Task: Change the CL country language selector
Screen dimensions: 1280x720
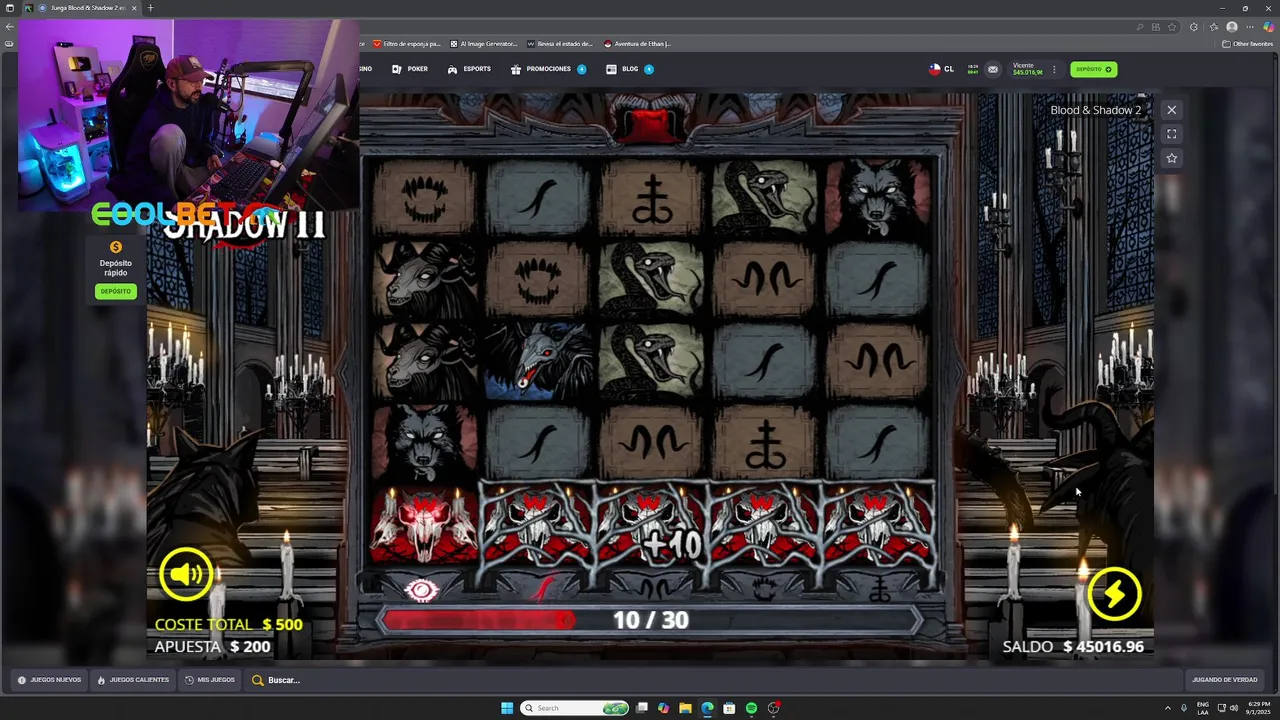Action: tap(941, 69)
